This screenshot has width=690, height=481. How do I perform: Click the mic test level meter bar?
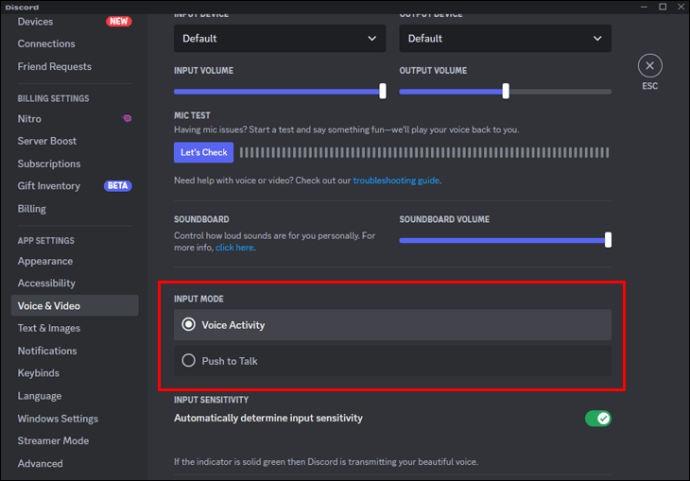[424, 153]
